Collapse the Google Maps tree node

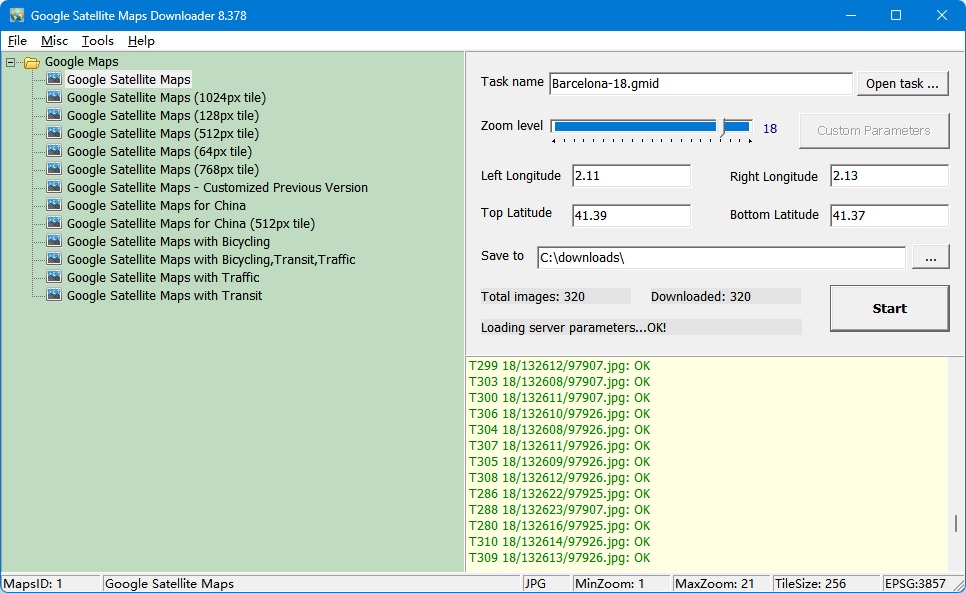8,61
